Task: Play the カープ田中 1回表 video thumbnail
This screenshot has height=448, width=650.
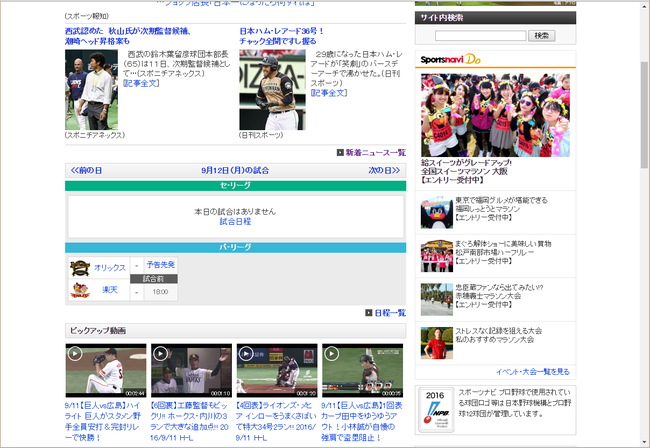Action: 362,371
